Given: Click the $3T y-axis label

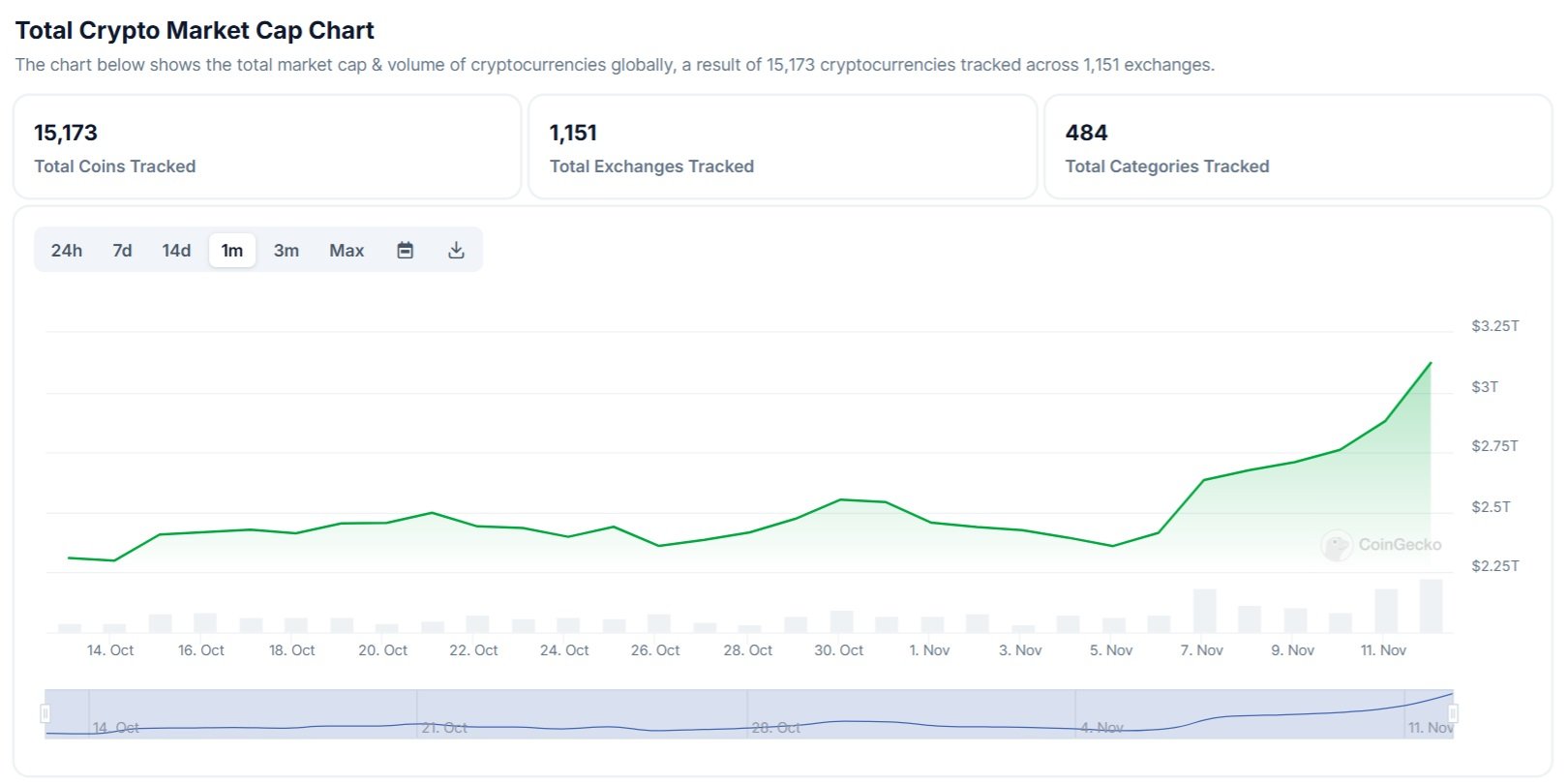Looking at the screenshot, I should tap(1485, 387).
